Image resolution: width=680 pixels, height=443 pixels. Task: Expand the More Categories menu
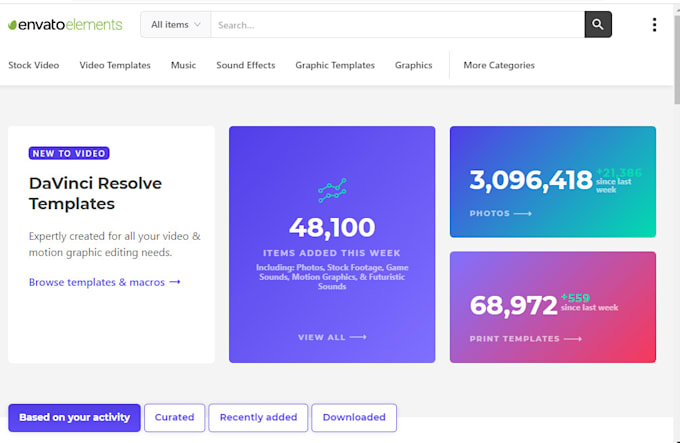pyautogui.click(x=499, y=65)
